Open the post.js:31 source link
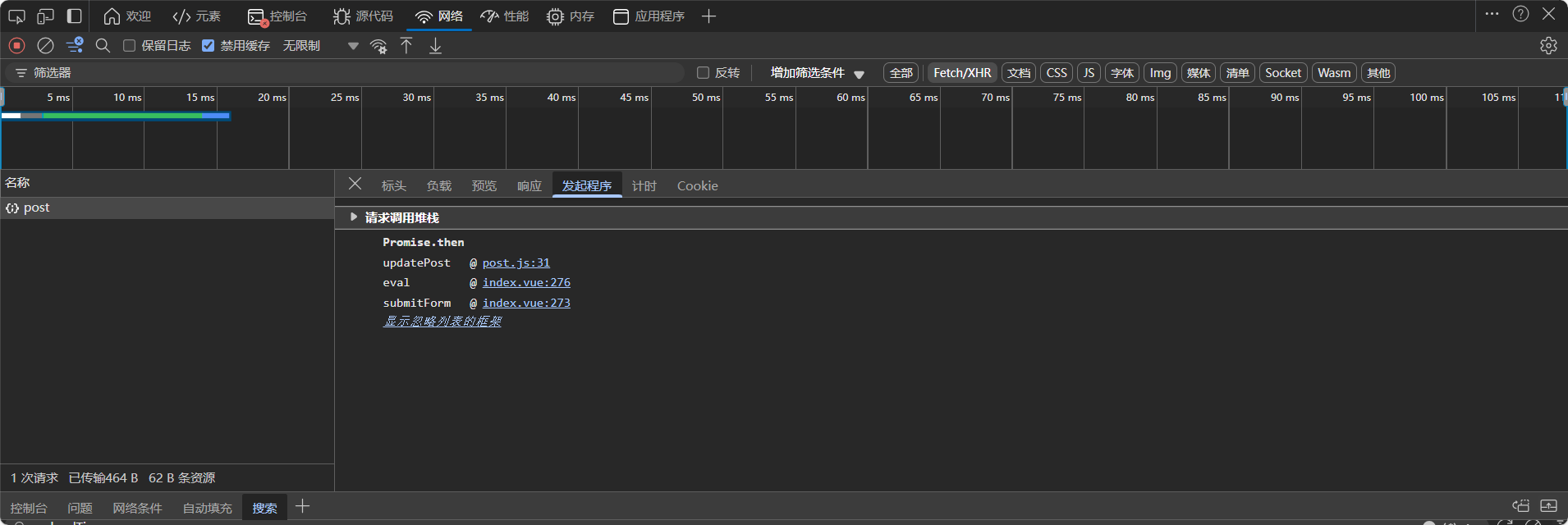 pos(516,262)
